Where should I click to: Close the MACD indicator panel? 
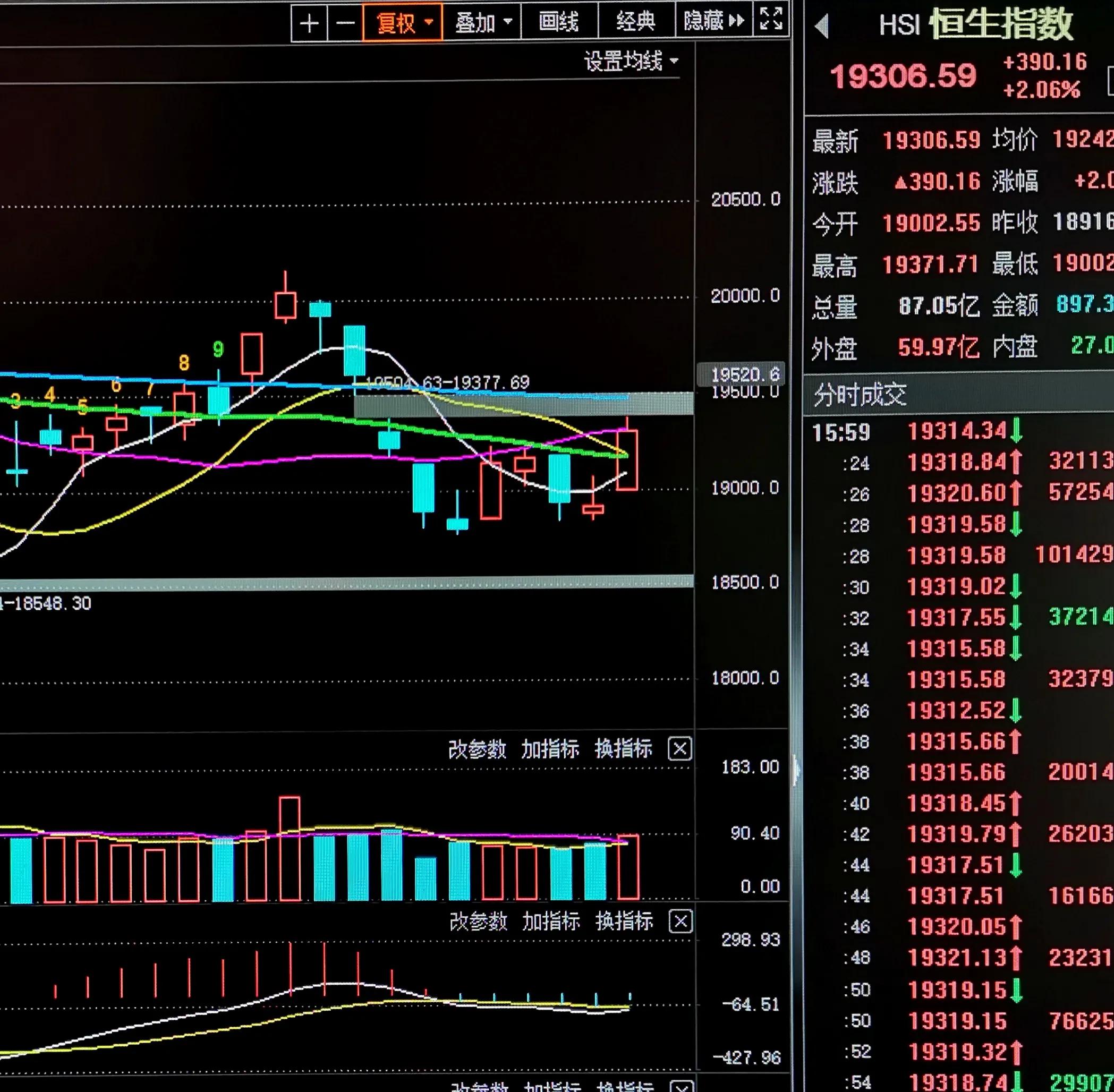[x=681, y=921]
